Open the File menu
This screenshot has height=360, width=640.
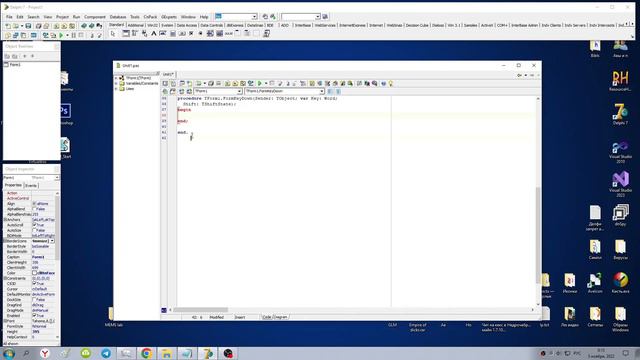[x=9, y=17]
